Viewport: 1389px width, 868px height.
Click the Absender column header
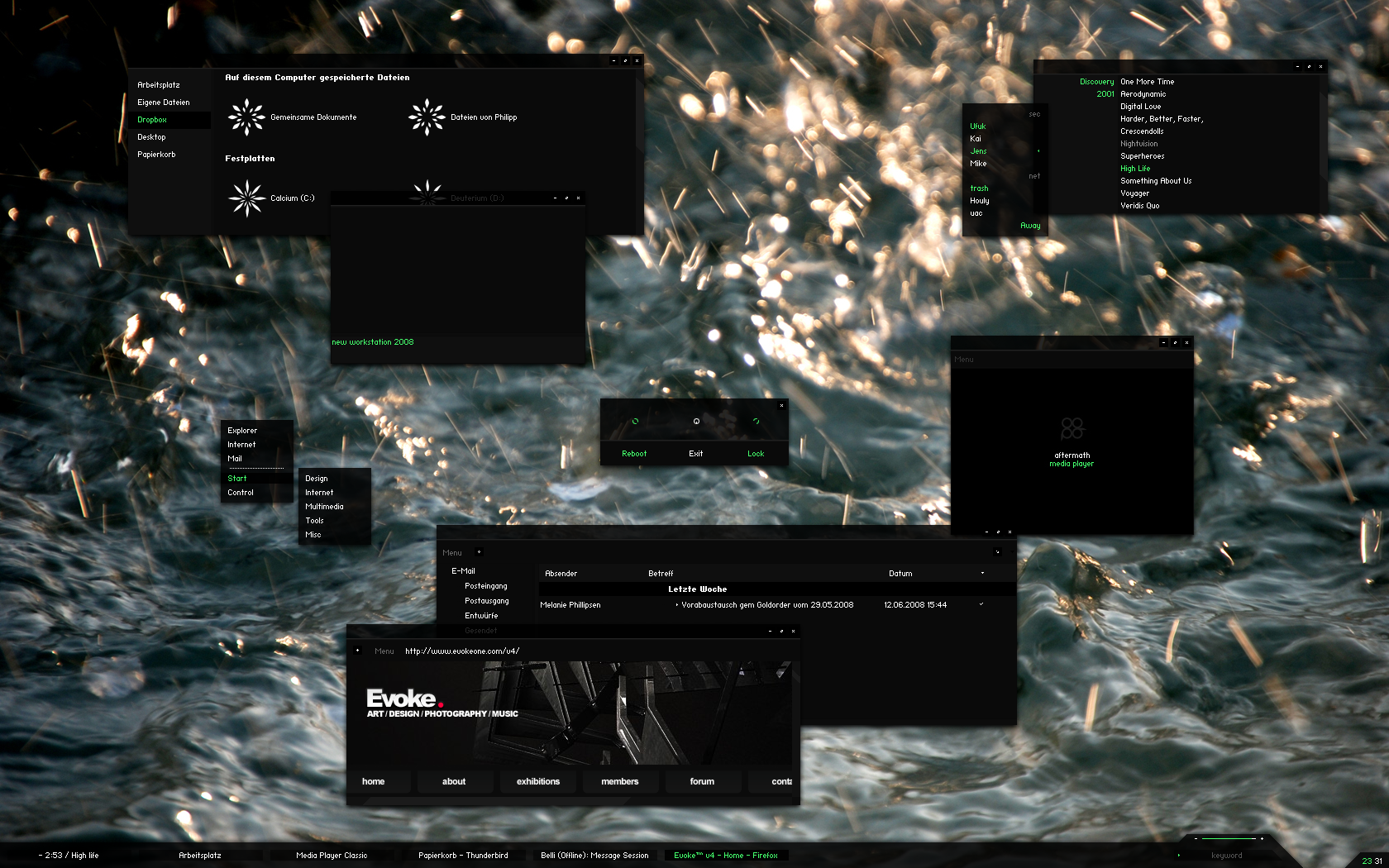coord(561,574)
